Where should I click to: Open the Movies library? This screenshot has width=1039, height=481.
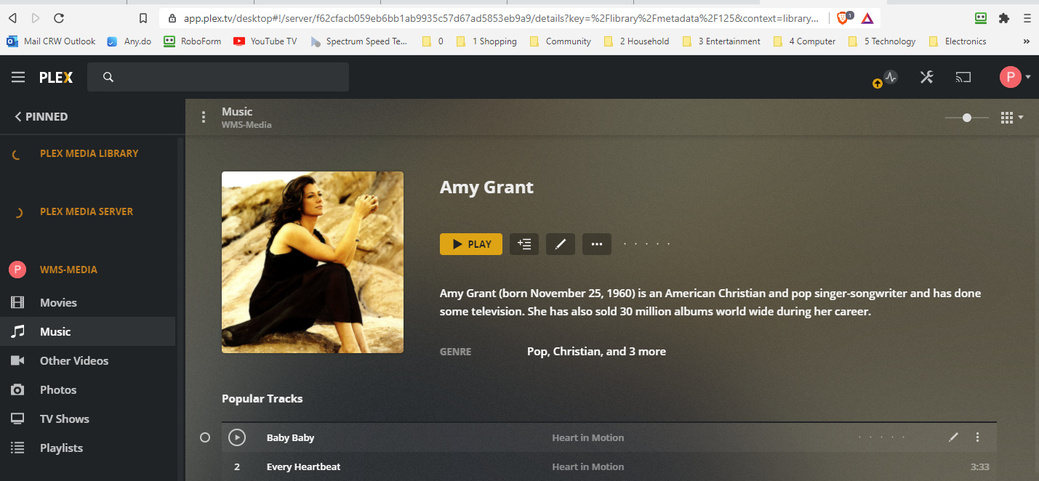[58, 303]
